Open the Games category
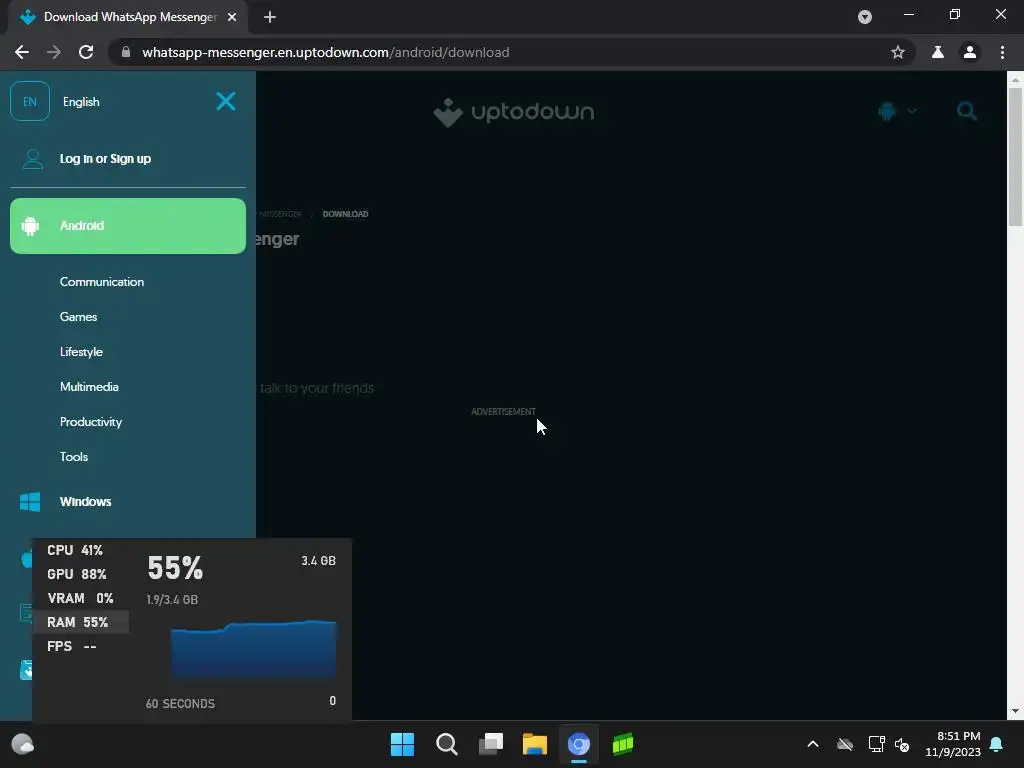This screenshot has height=768, width=1024. point(78,317)
